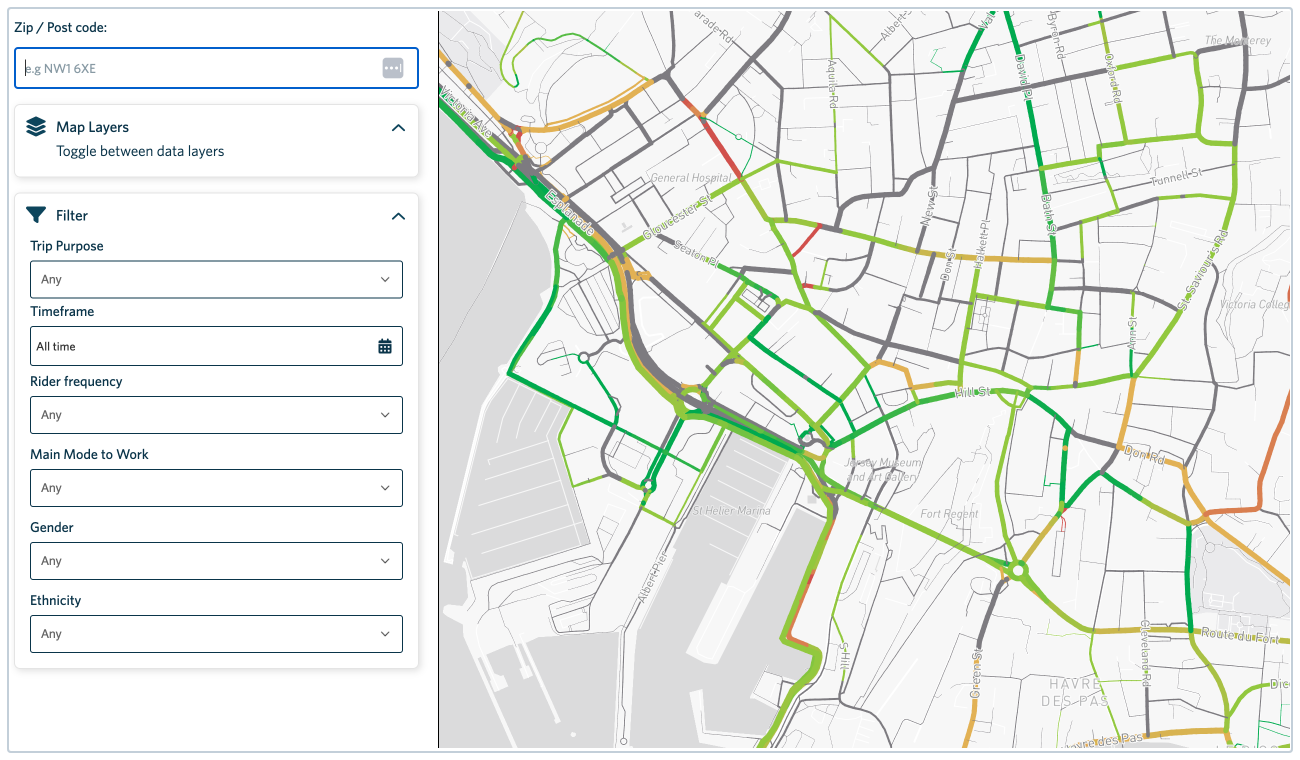
Task: Open the Gender dropdown
Action: click(216, 561)
